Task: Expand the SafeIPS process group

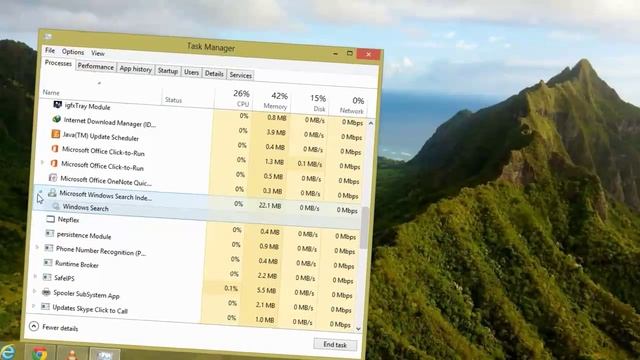Action: pos(36,276)
